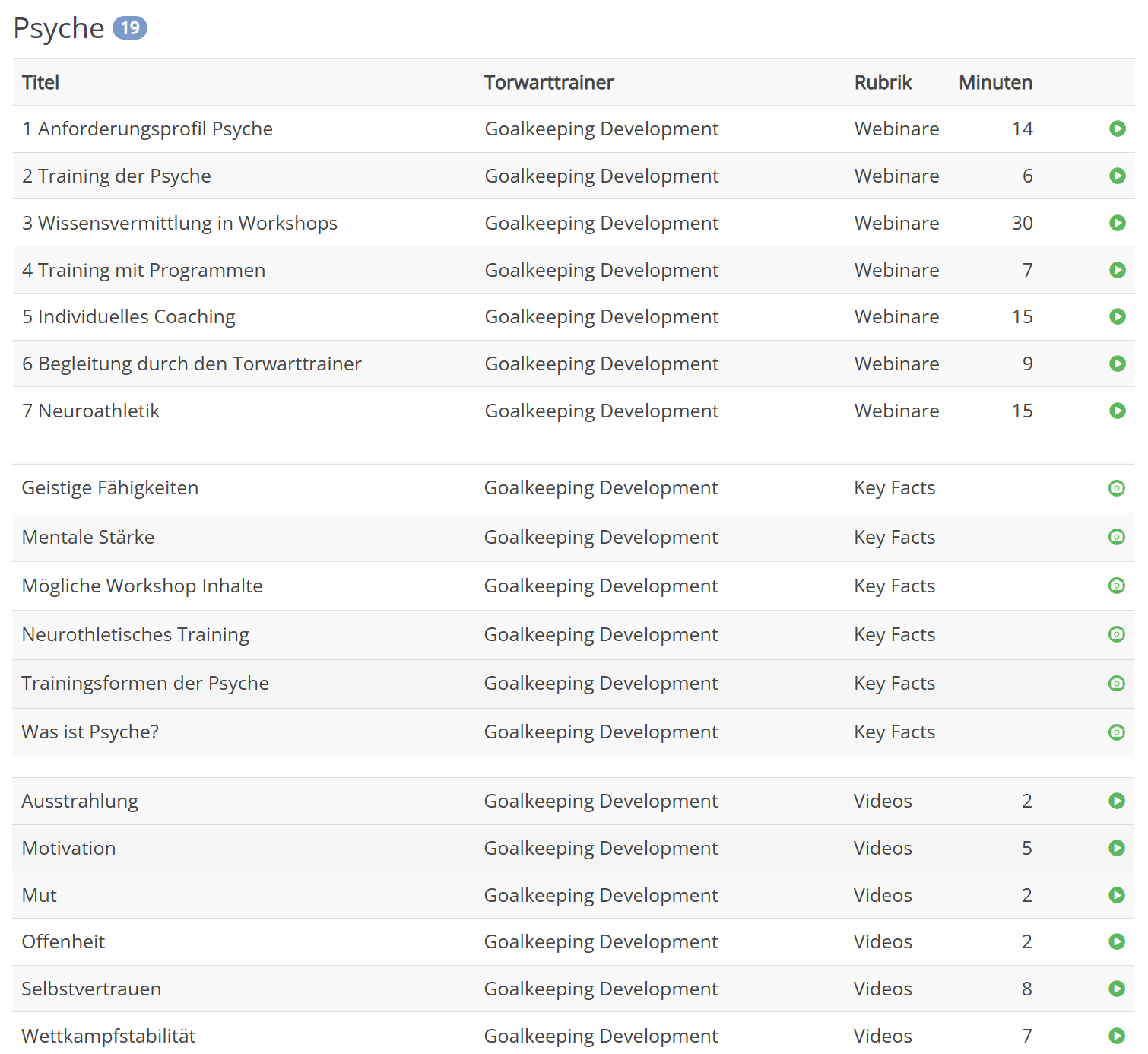Image resolution: width=1148 pixels, height=1054 pixels.
Task: Open title 1 Anforderungsprofil Psyche
Action: (147, 129)
